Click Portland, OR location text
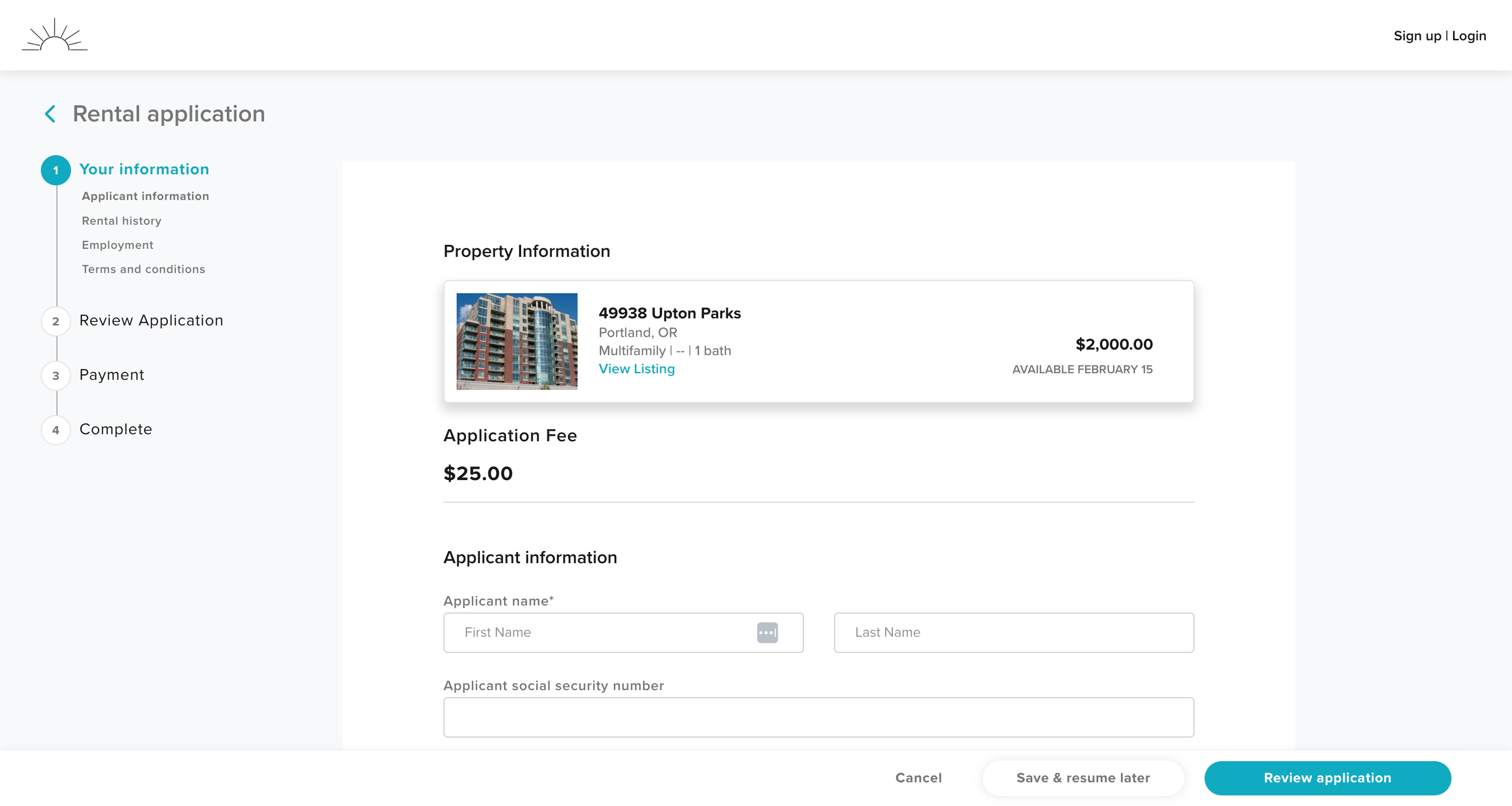Image resolution: width=1512 pixels, height=806 pixels. click(x=638, y=332)
